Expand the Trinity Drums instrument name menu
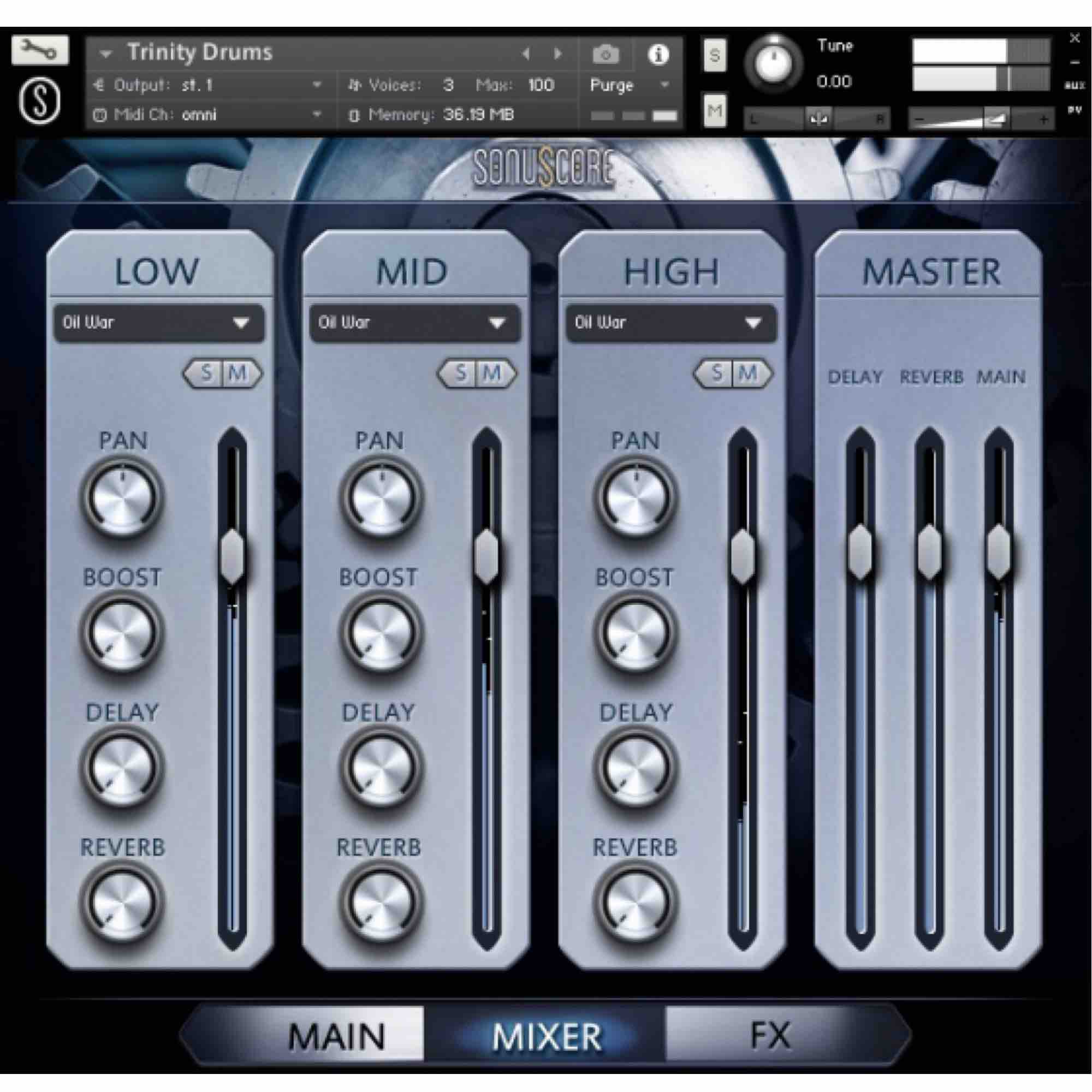The width and height of the screenshot is (1092, 1092). 105,54
